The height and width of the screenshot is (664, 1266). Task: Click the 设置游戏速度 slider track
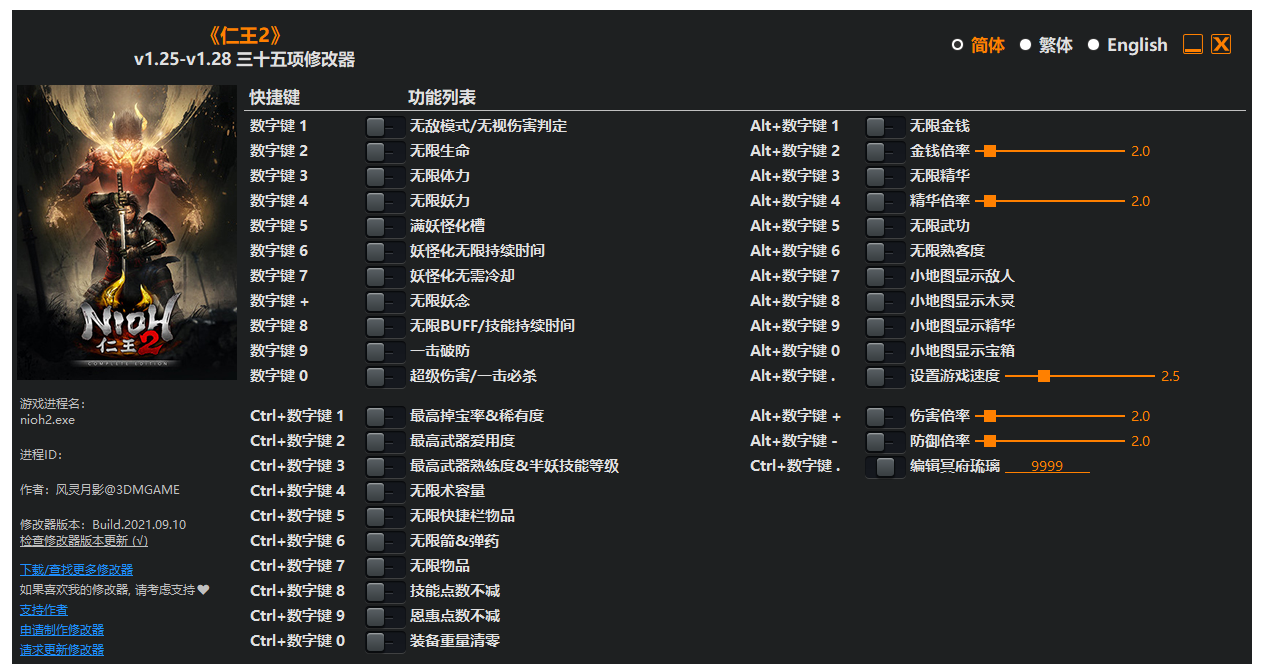[1080, 376]
